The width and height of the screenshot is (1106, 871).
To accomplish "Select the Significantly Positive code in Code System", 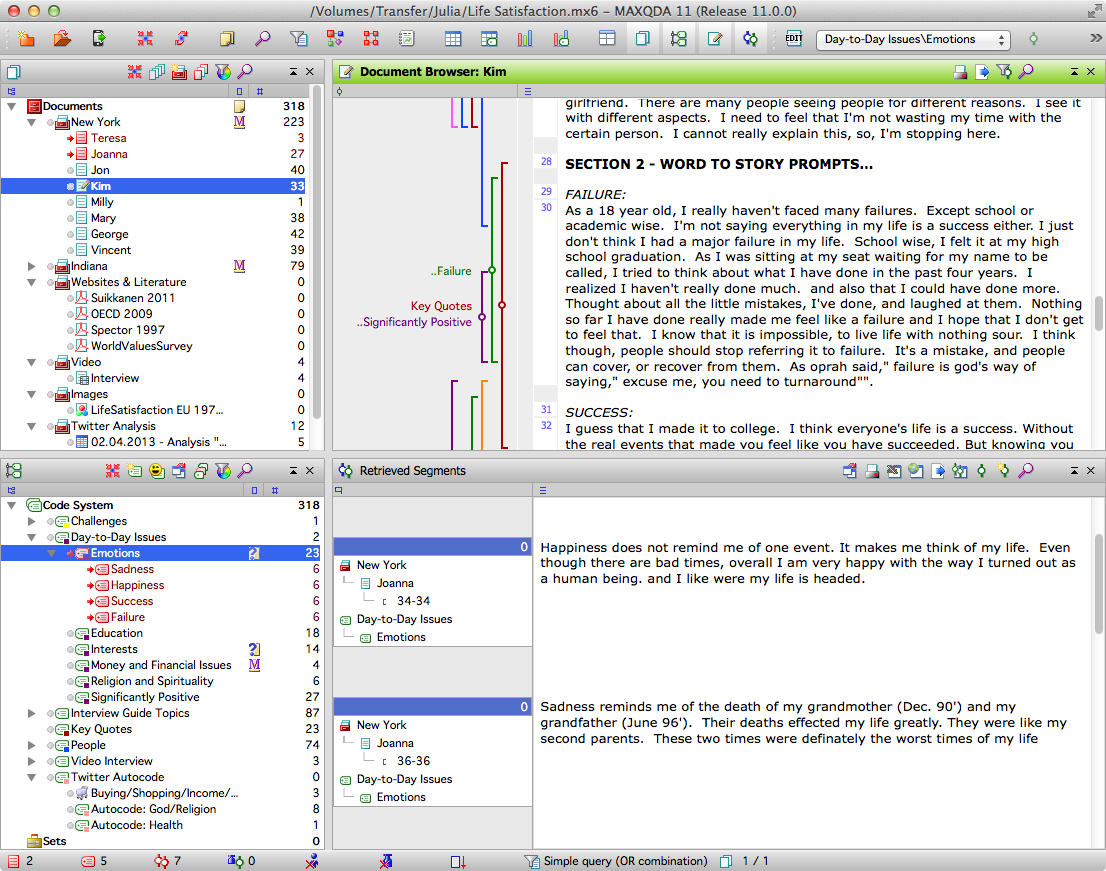I will pos(145,697).
